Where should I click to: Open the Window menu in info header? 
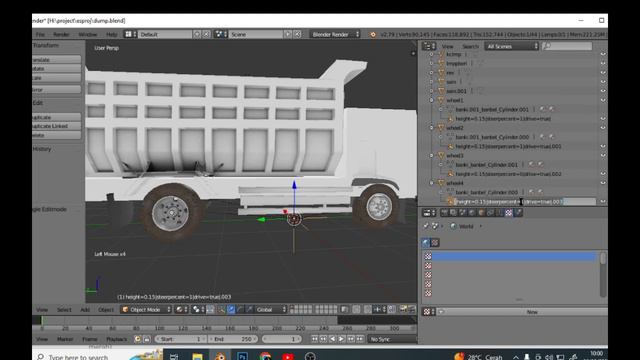pyautogui.click(x=87, y=34)
